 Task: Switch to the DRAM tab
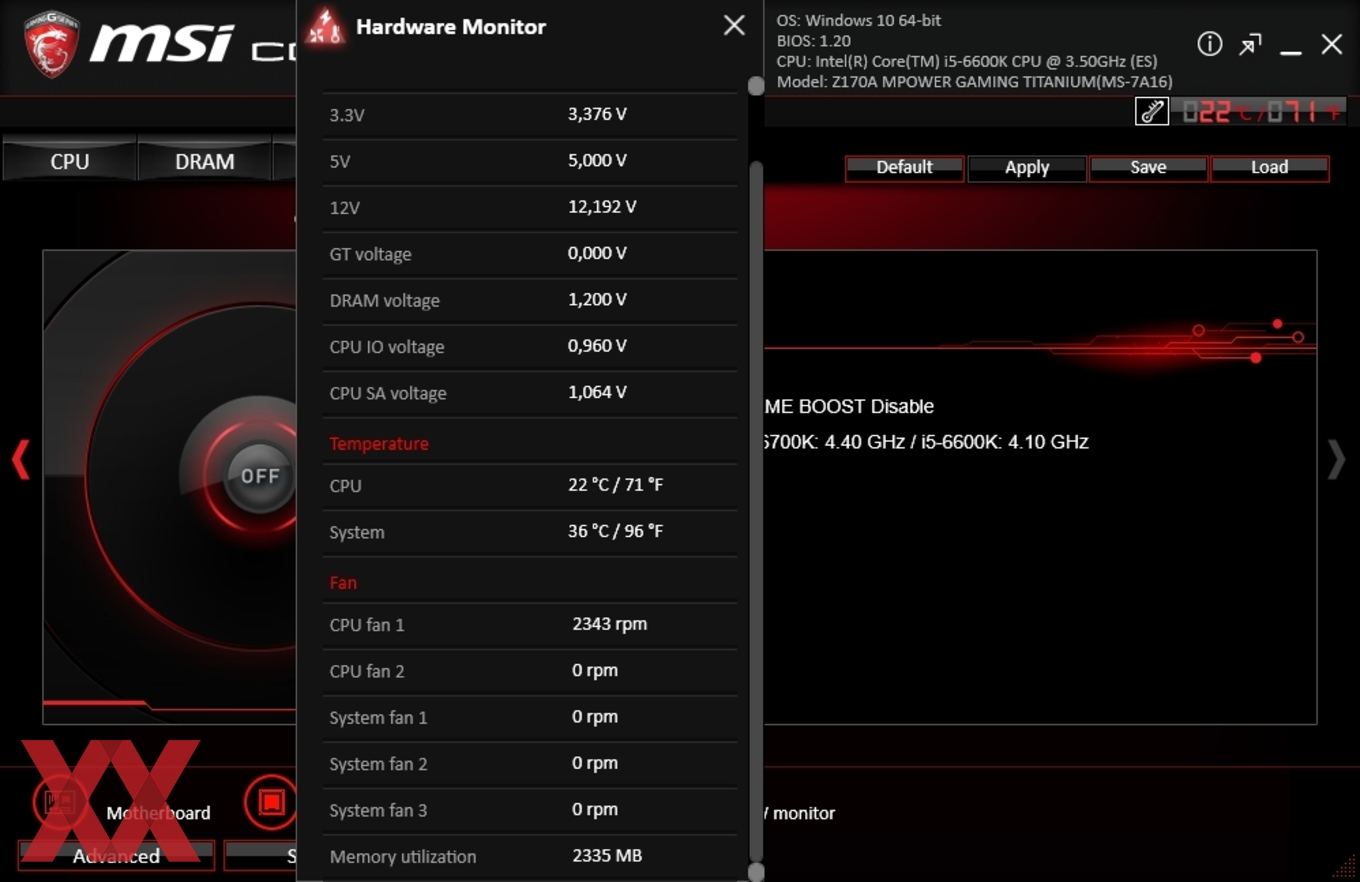[x=205, y=161]
